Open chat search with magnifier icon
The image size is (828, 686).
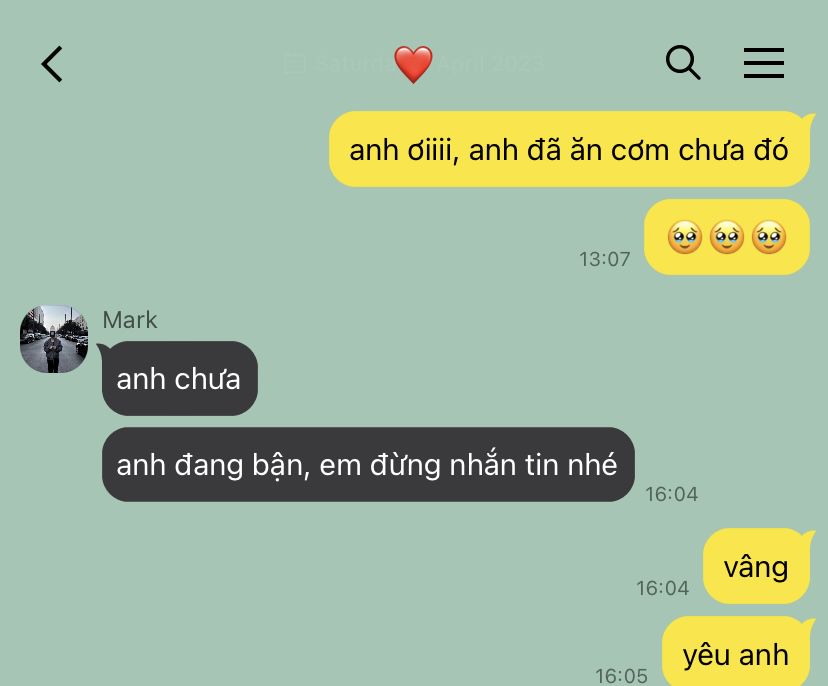pyautogui.click(x=683, y=62)
